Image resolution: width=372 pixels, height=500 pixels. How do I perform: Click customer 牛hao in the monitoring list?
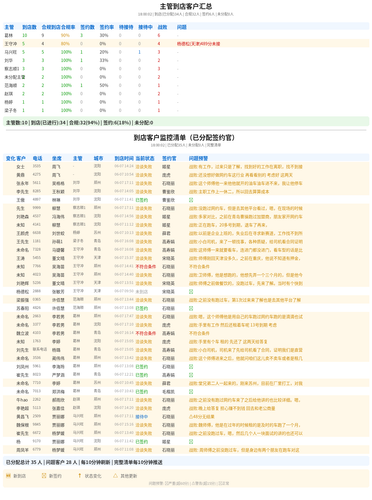point(22,400)
